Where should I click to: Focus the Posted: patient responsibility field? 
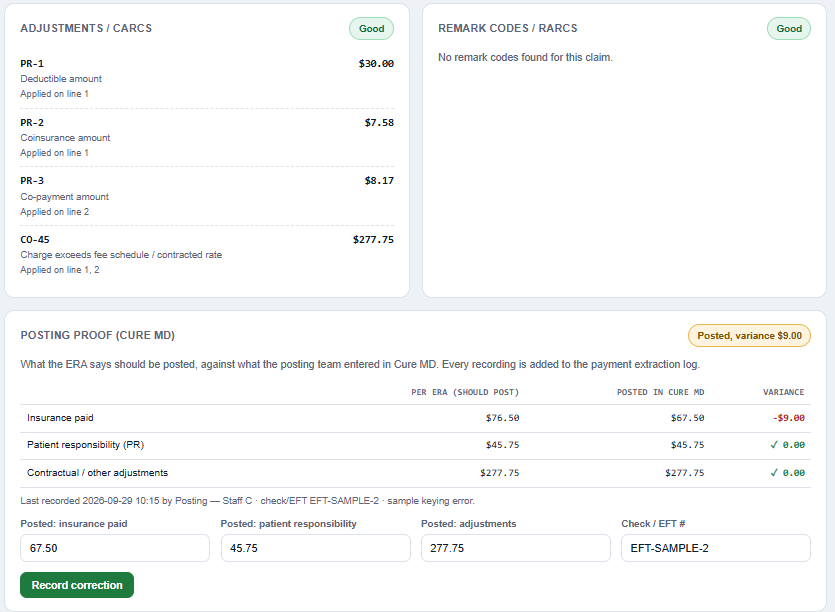(x=316, y=548)
